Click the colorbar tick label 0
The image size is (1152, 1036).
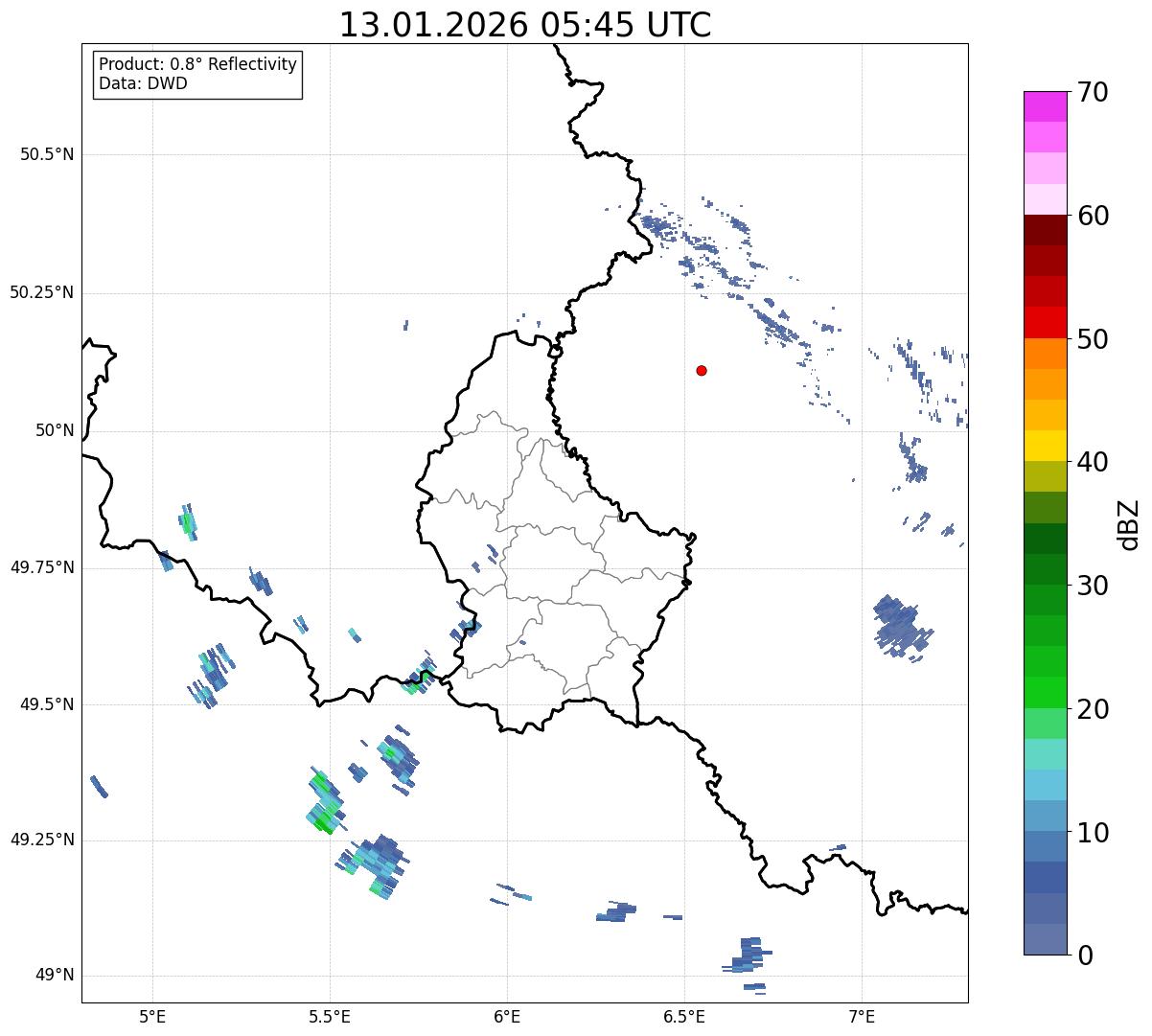point(1084,955)
